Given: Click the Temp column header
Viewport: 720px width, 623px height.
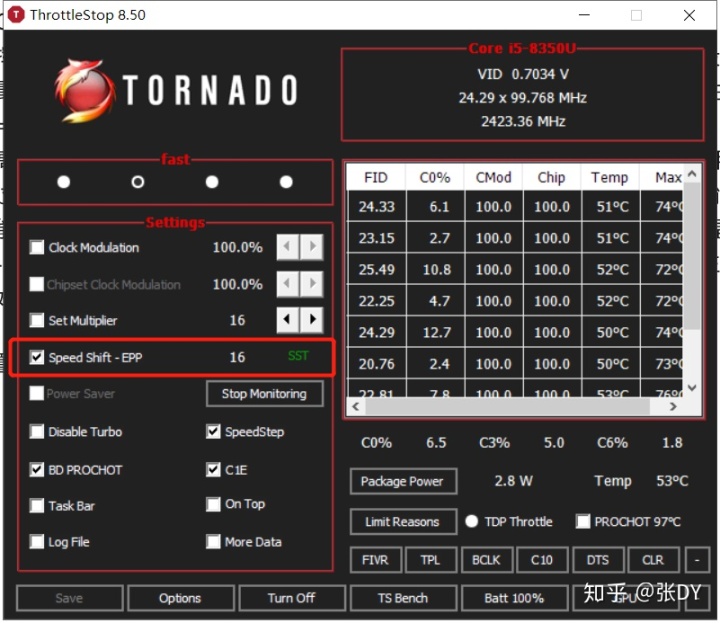Looking at the screenshot, I should tap(610, 178).
